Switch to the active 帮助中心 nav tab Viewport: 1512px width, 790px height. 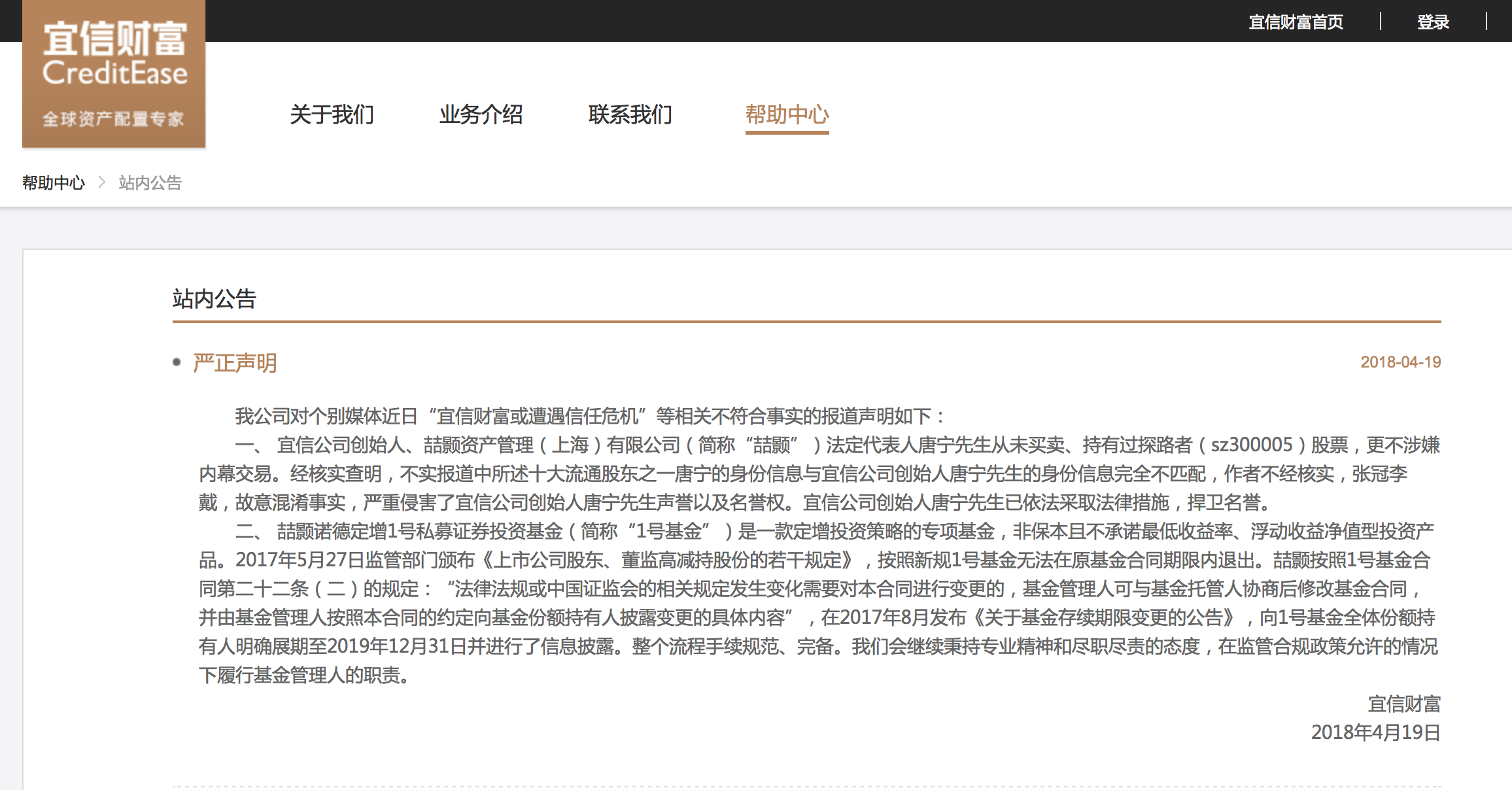(787, 114)
